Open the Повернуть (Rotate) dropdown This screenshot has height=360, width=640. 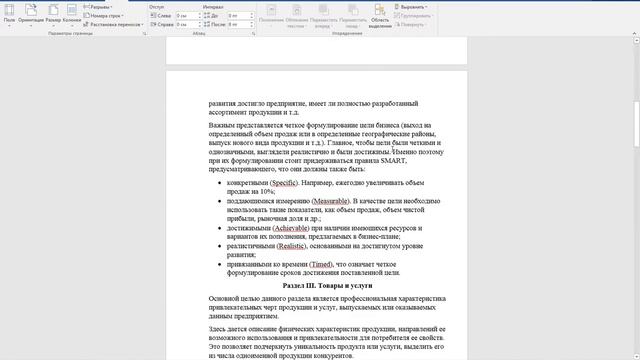point(411,24)
